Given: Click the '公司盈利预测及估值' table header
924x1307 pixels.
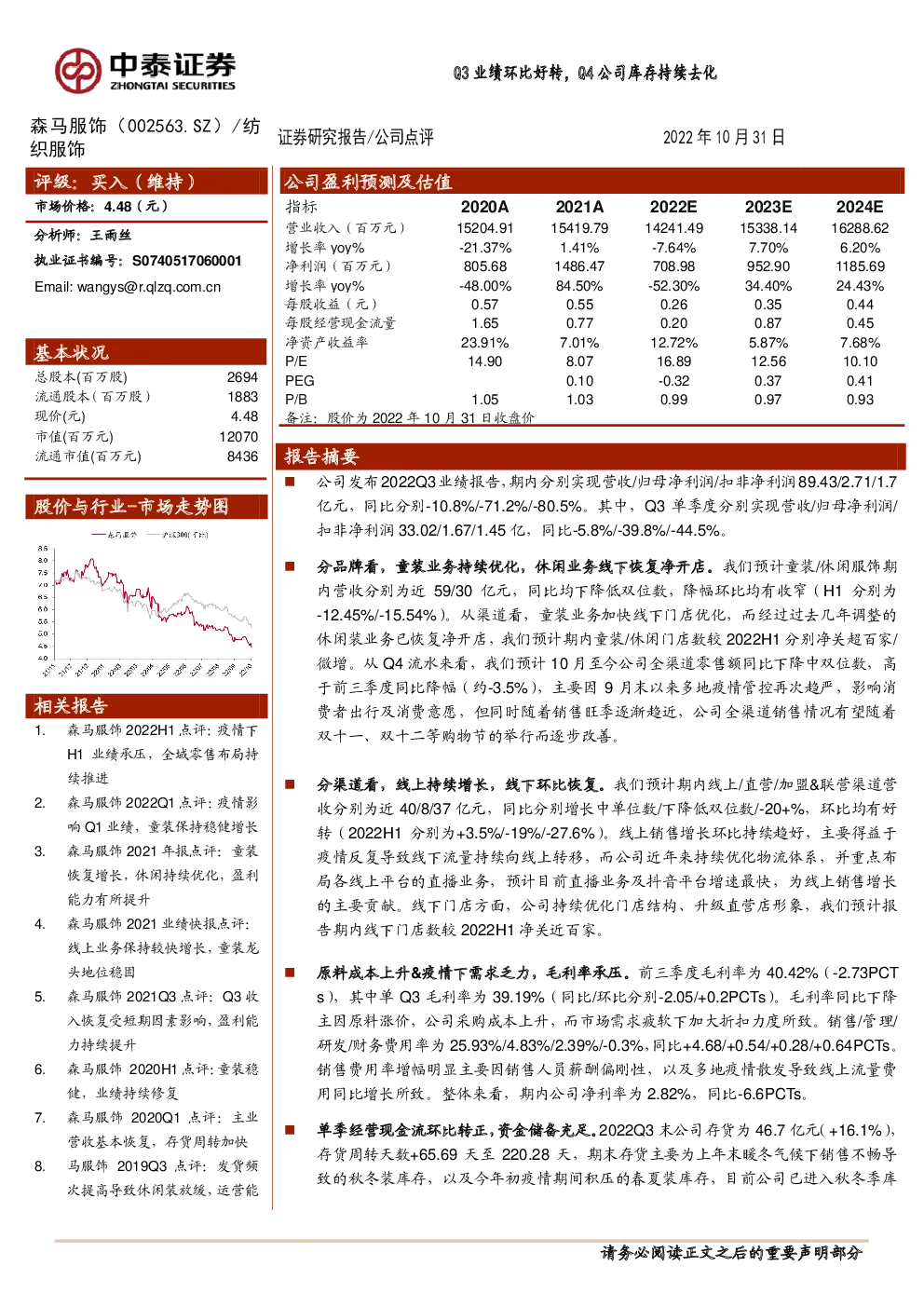Looking at the screenshot, I should point(591,182).
